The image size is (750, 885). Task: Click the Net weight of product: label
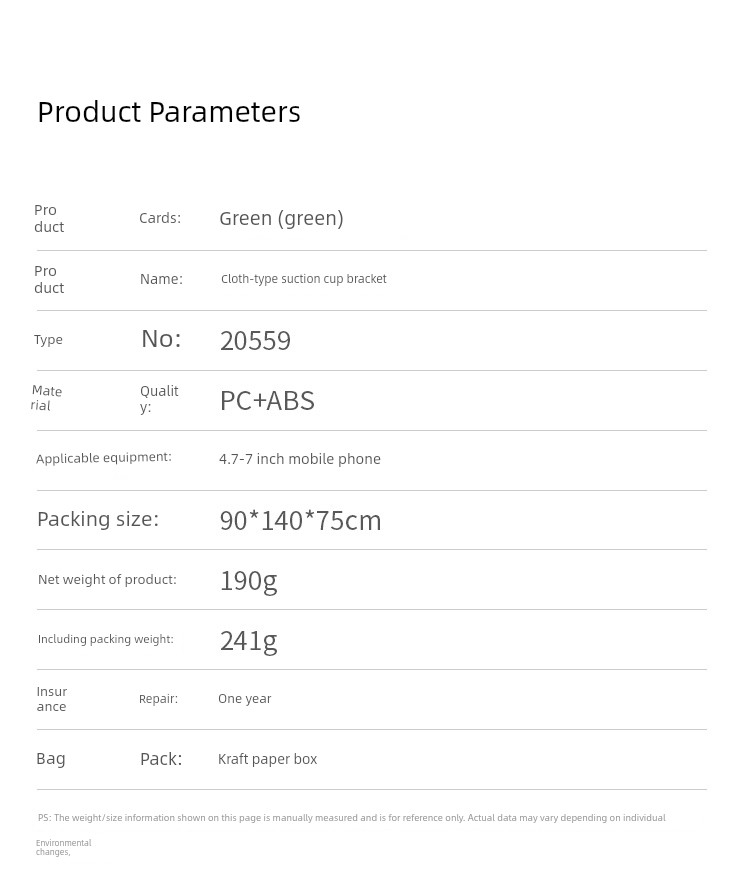click(x=107, y=580)
